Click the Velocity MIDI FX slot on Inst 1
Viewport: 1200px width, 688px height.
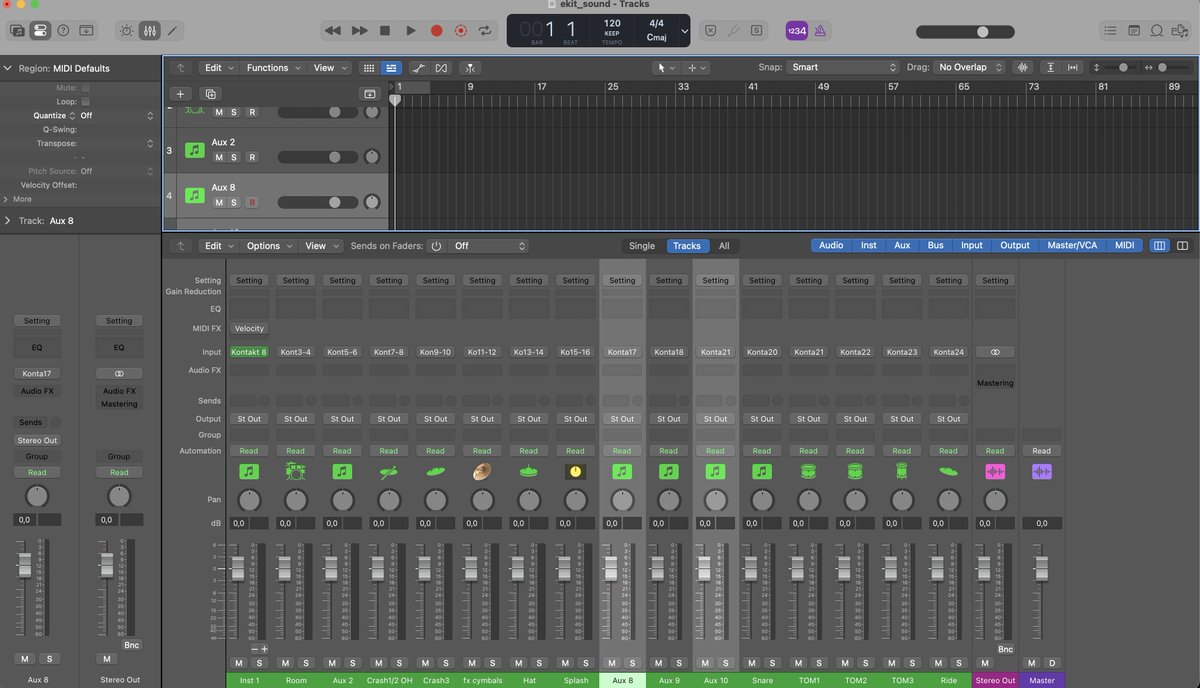tap(249, 328)
